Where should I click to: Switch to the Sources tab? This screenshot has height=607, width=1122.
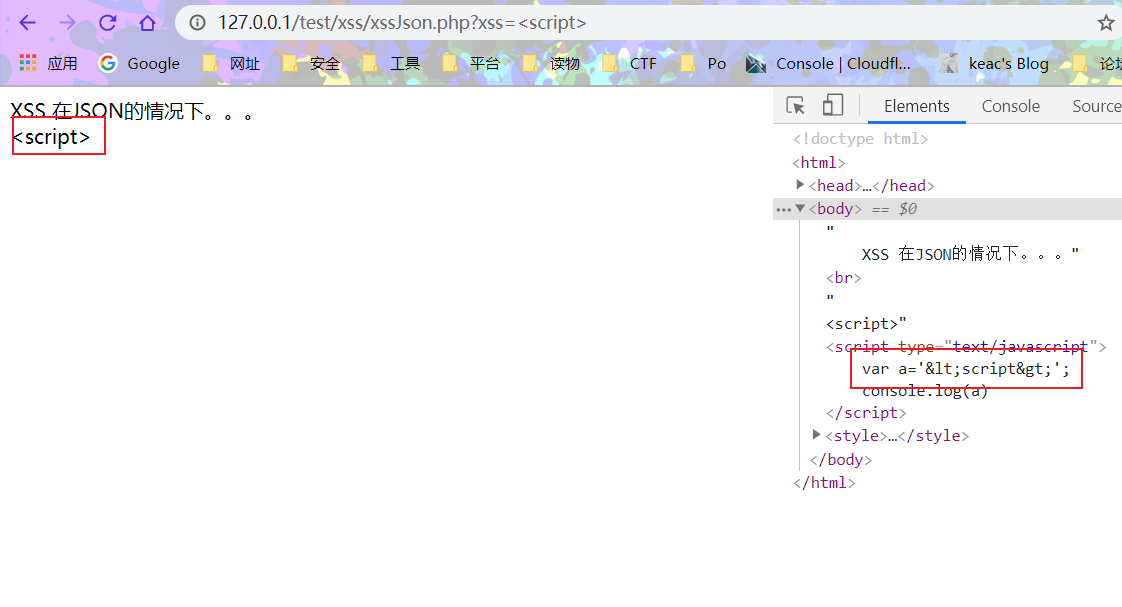[1096, 106]
